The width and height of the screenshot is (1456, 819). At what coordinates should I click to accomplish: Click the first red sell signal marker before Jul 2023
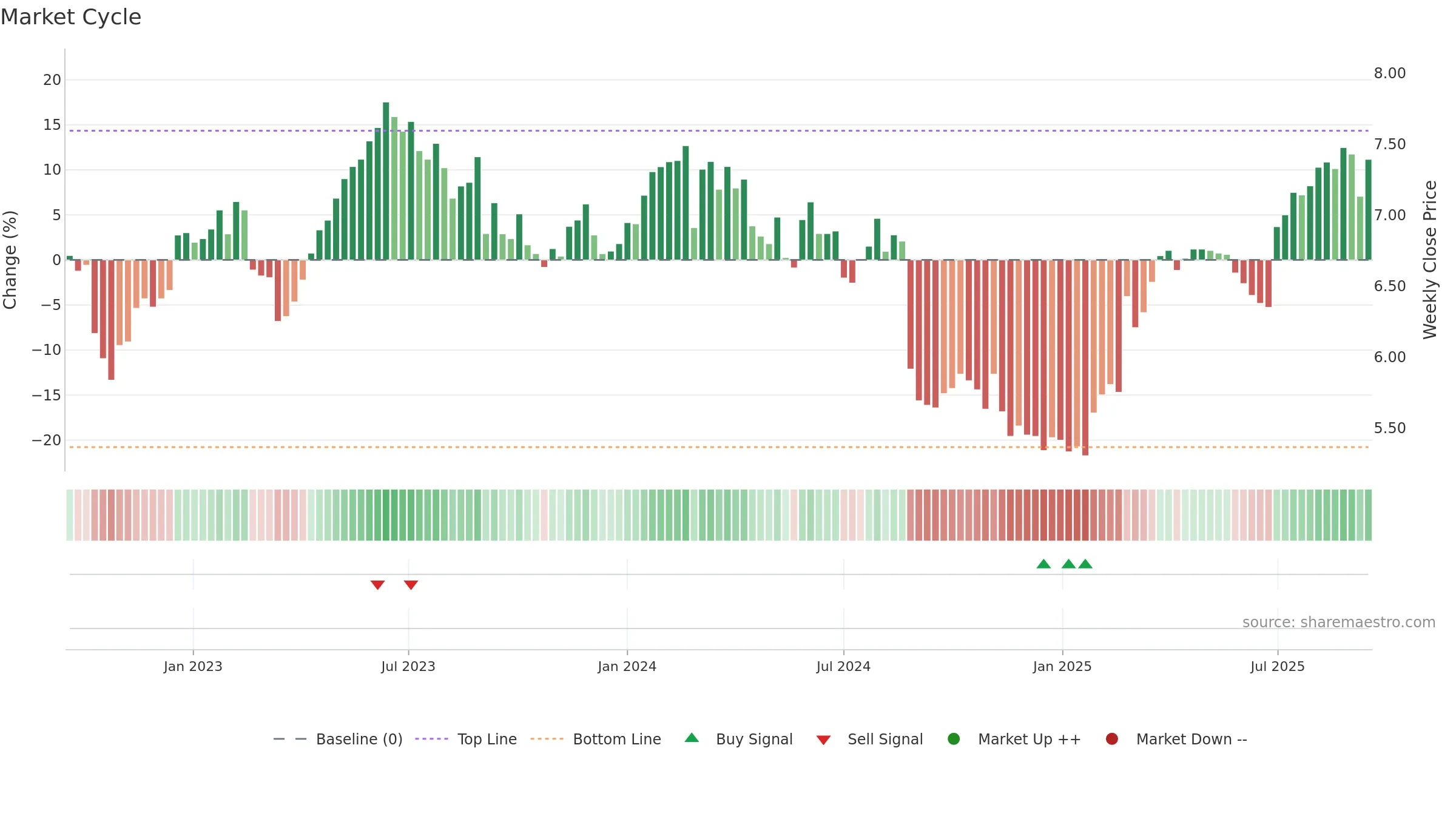tap(377, 585)
